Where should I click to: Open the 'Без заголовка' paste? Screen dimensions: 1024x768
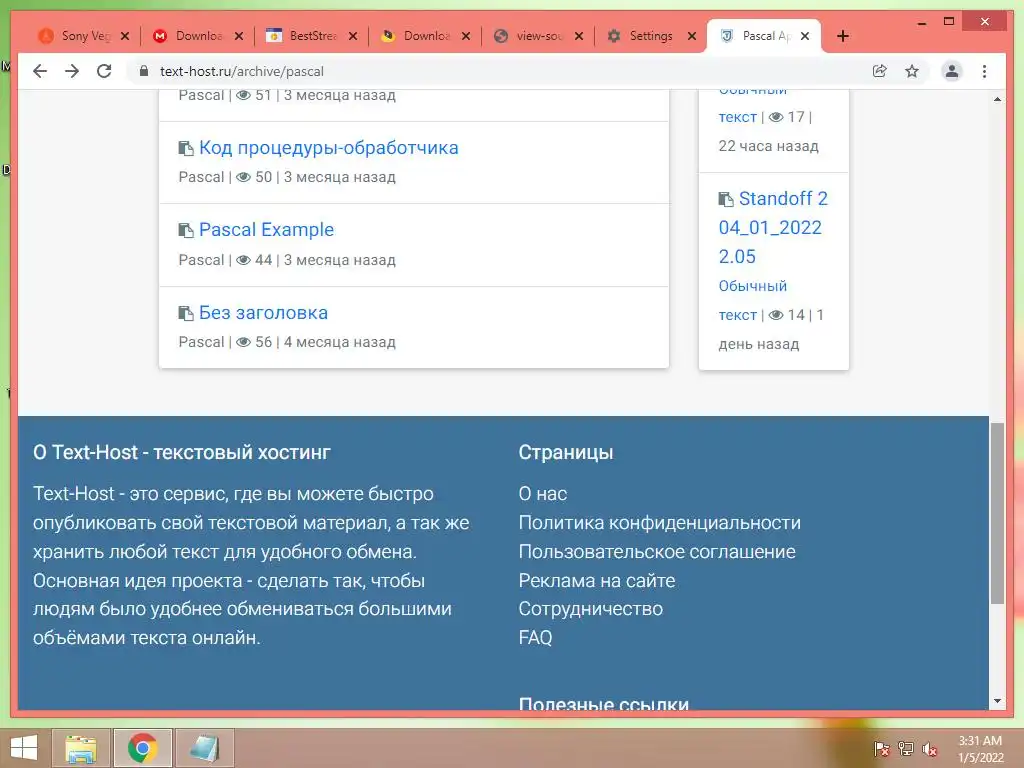[263, 313]
